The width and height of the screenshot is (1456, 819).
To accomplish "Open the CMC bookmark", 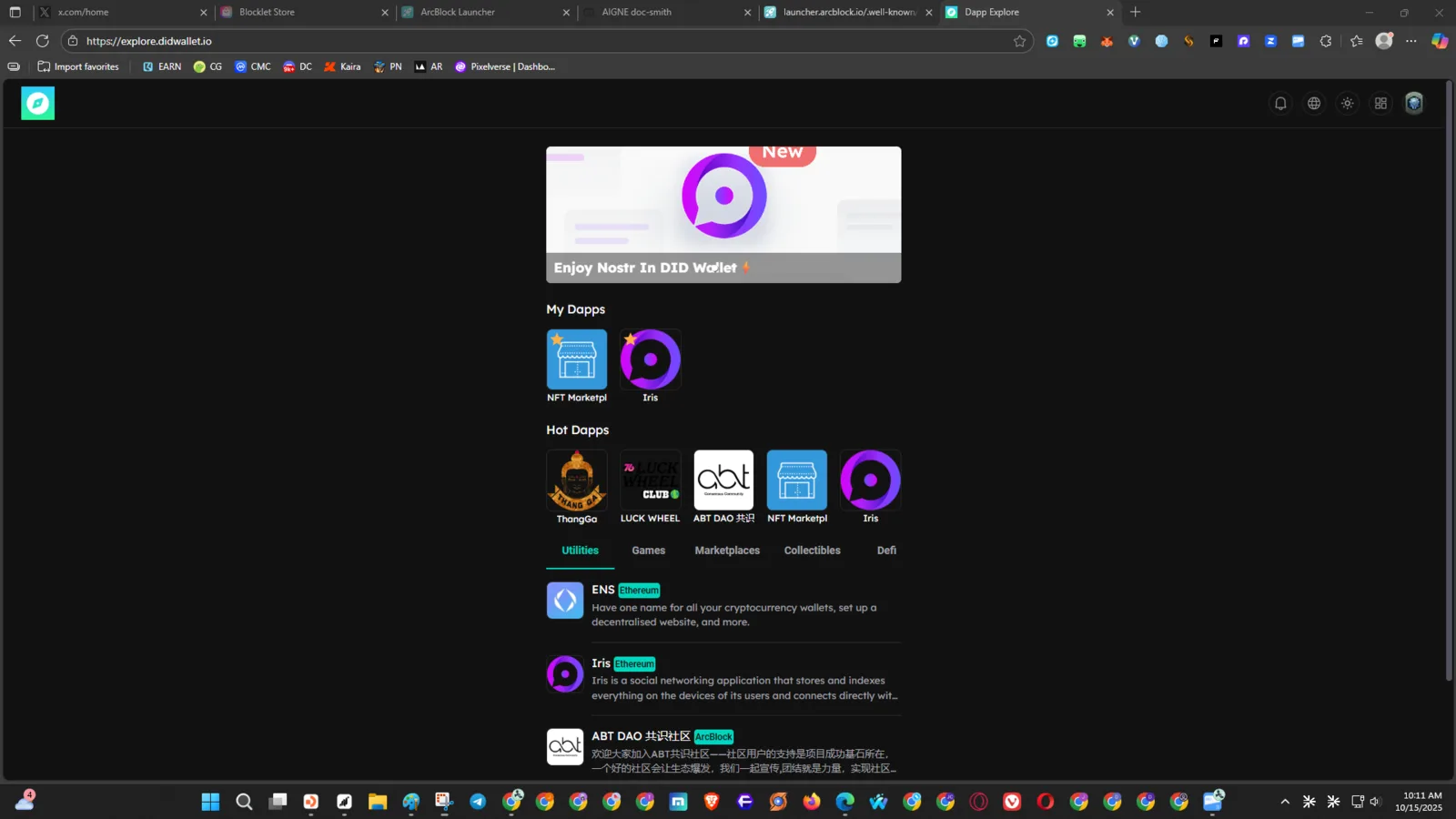I will tap(253, 66).
